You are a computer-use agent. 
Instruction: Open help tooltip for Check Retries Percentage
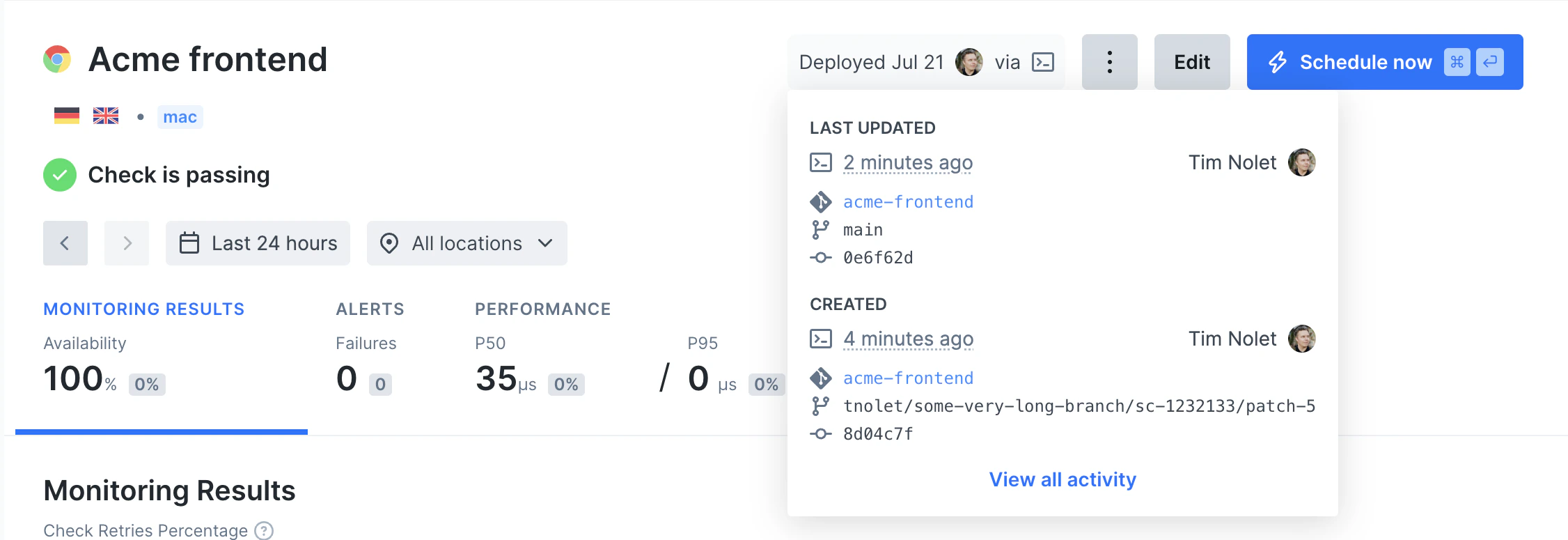(265, 530)
